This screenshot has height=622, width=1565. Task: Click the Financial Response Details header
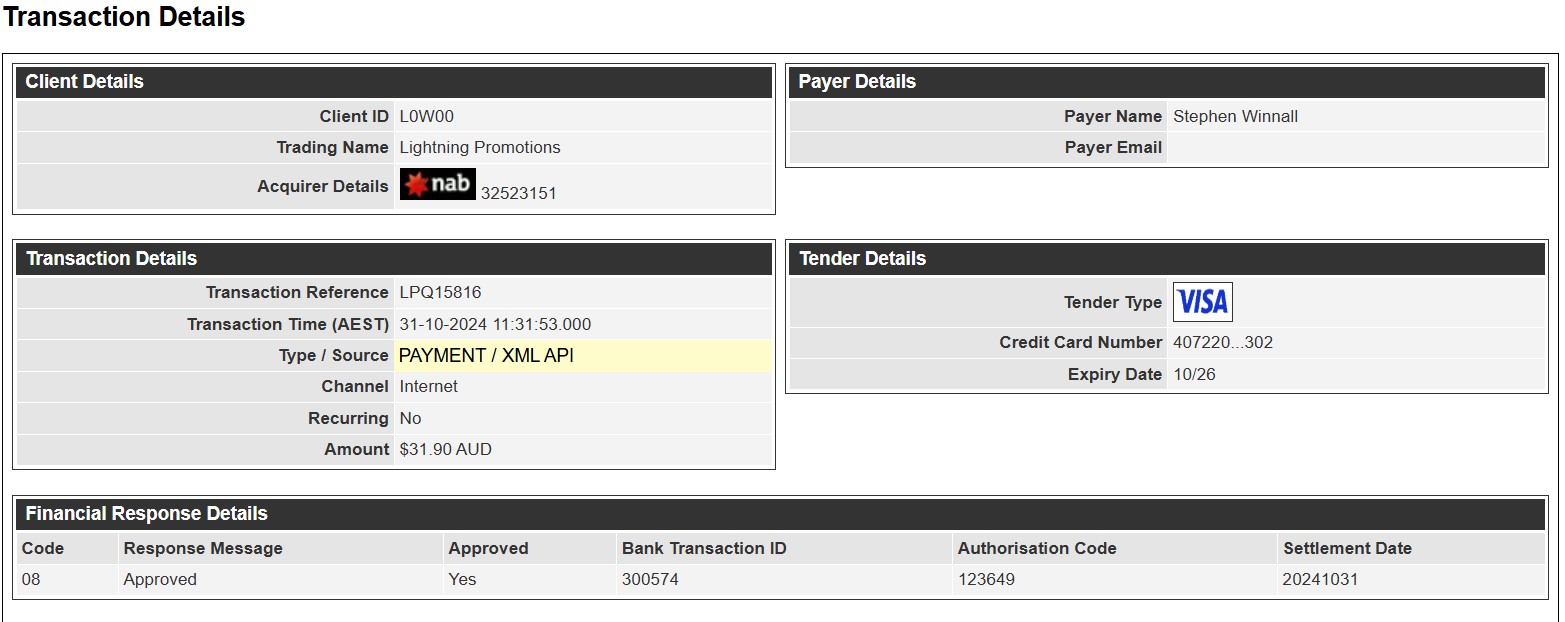coord(781,514)
